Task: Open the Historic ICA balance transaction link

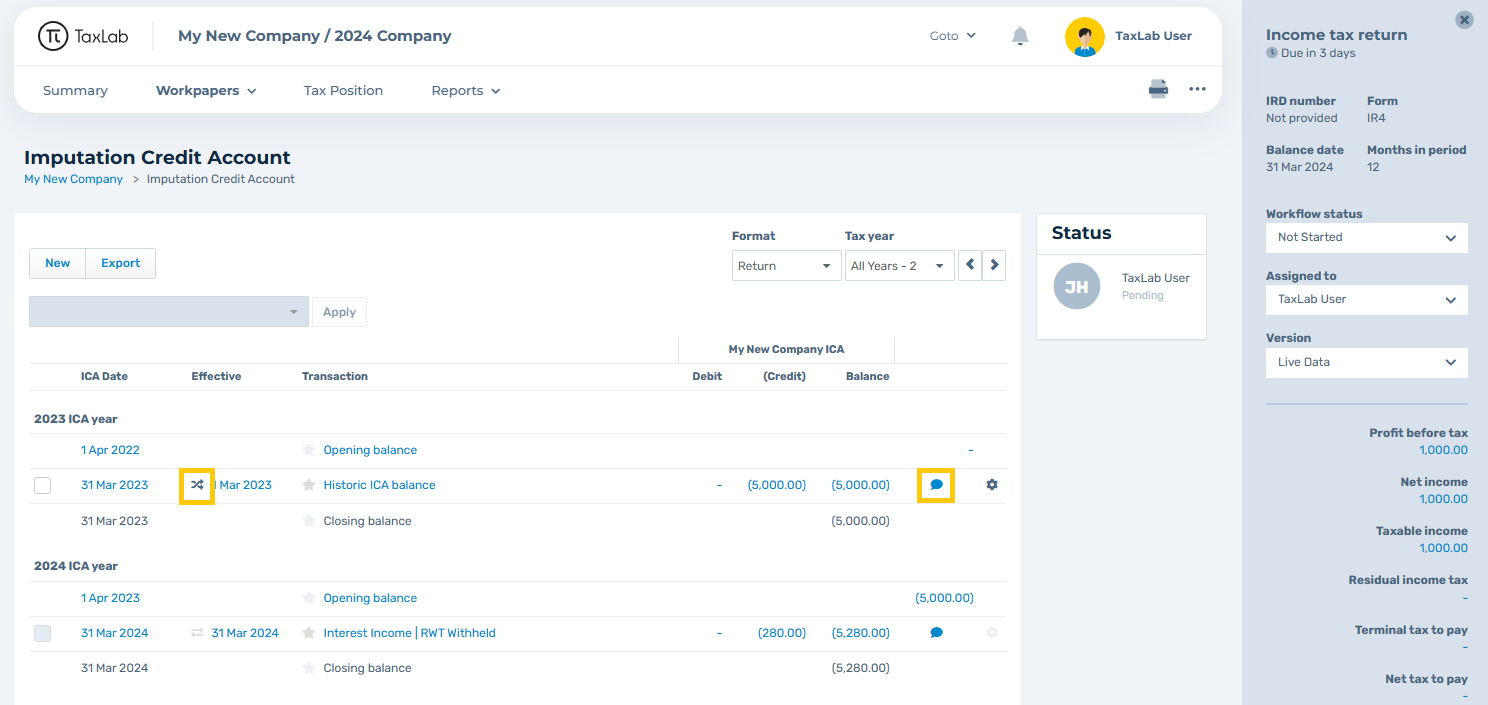Action: click(379, 485)
